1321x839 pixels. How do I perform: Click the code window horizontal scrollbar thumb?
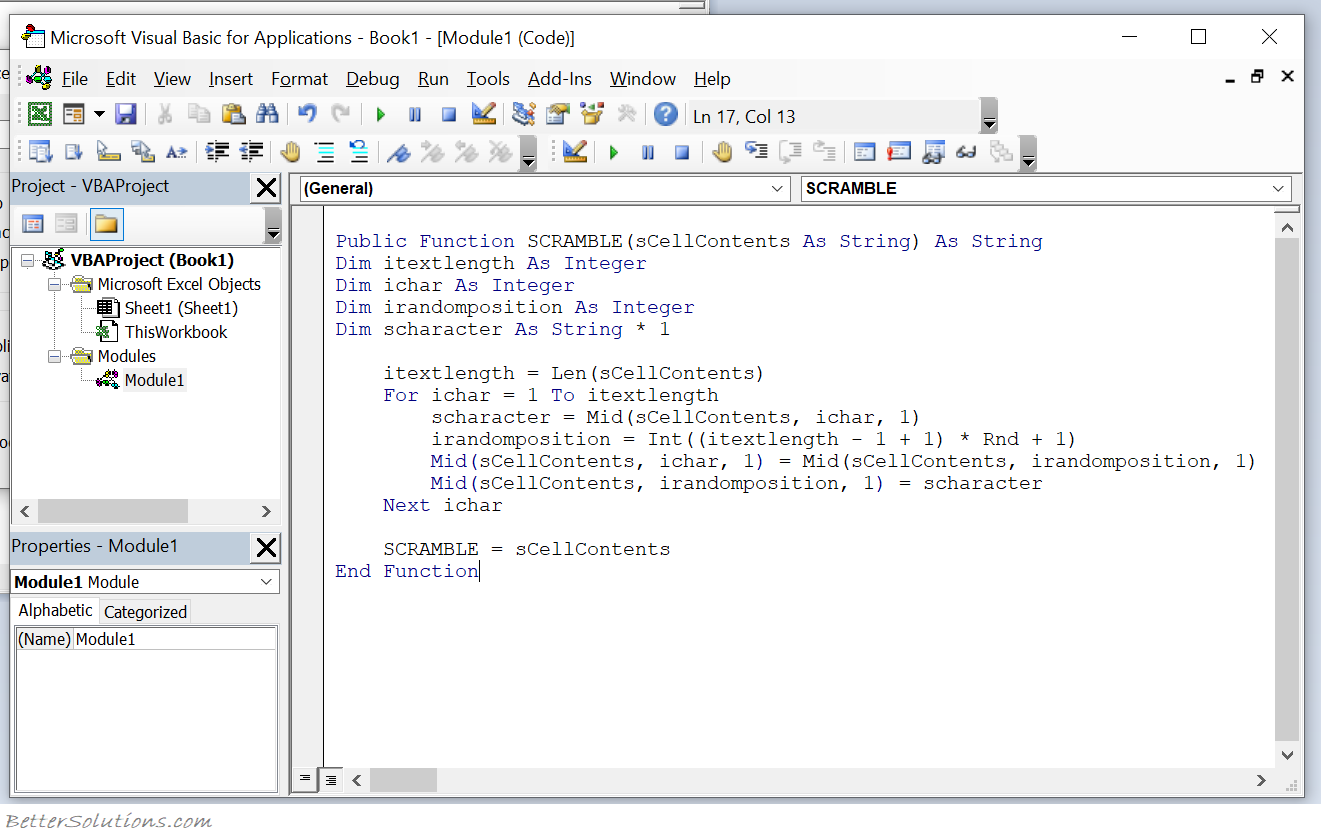[403, 780]
